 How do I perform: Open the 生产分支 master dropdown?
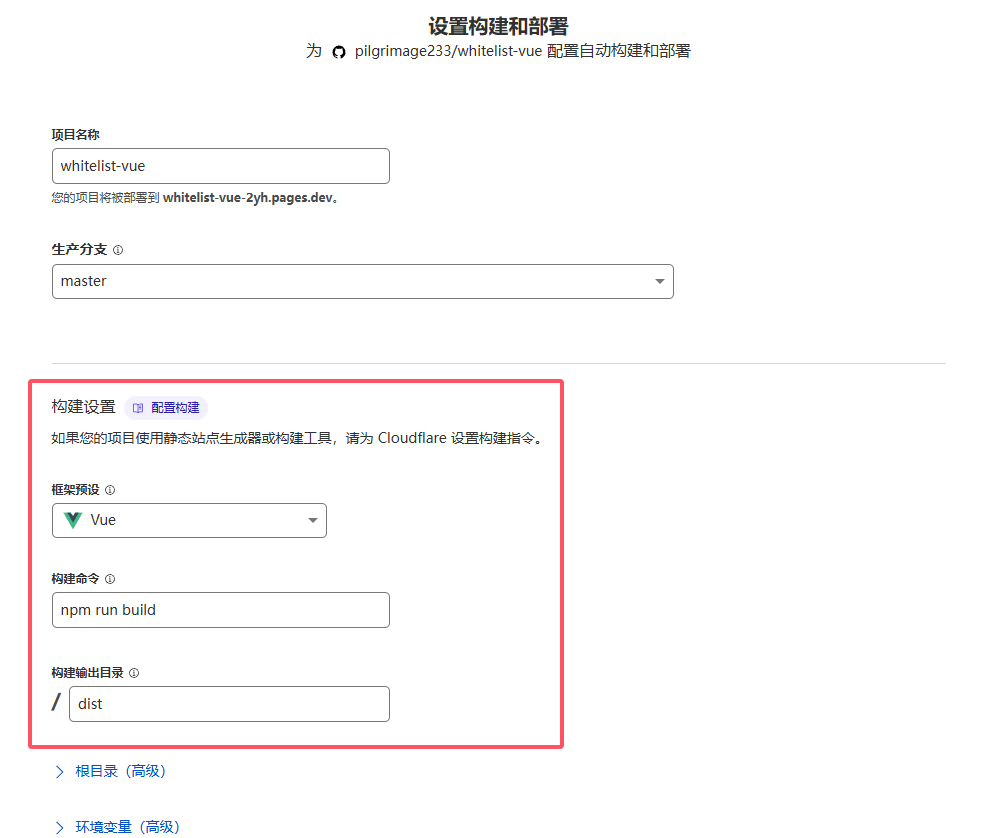[x=363, y=282]
